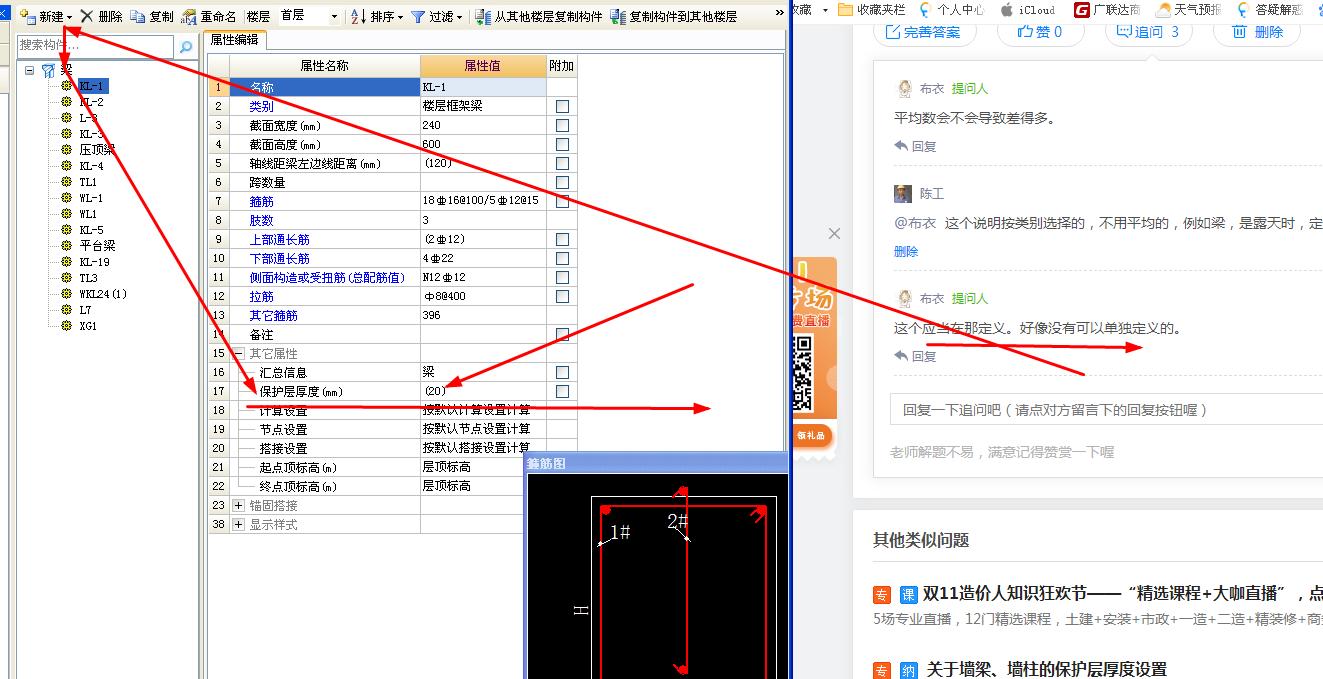
Task: Click the 排序 sort A-Z icon
Action: tap(359, 17)
